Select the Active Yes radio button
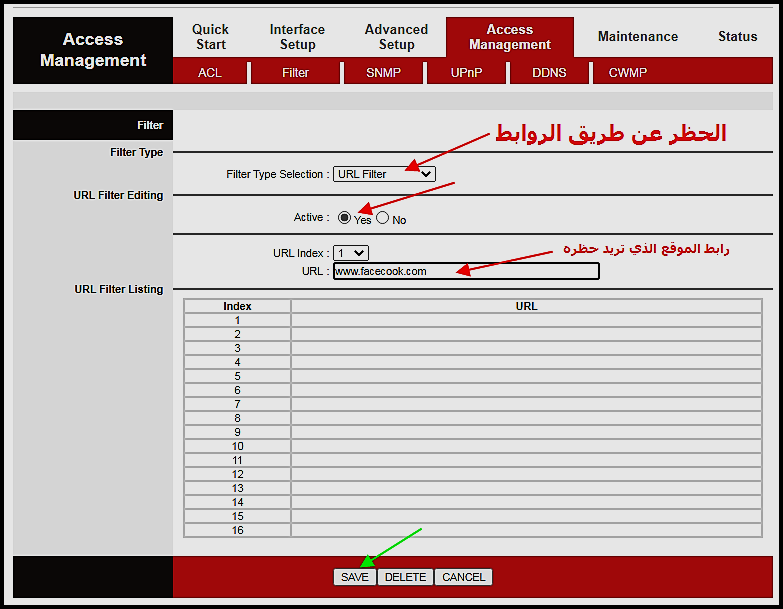This screenshot has height=609, width=783. (345, 218)
